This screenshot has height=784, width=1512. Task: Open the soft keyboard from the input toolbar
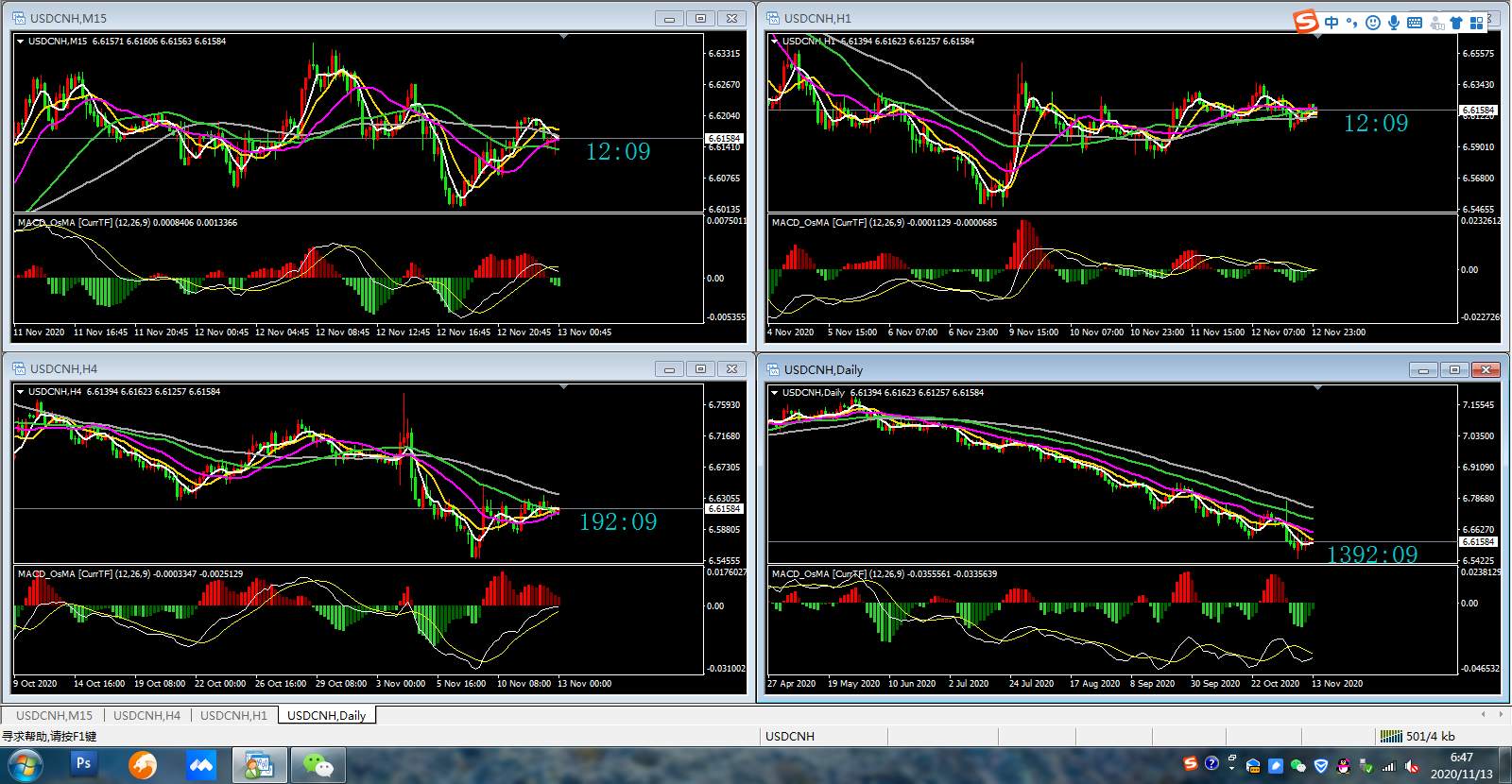tap(1415, 23)
